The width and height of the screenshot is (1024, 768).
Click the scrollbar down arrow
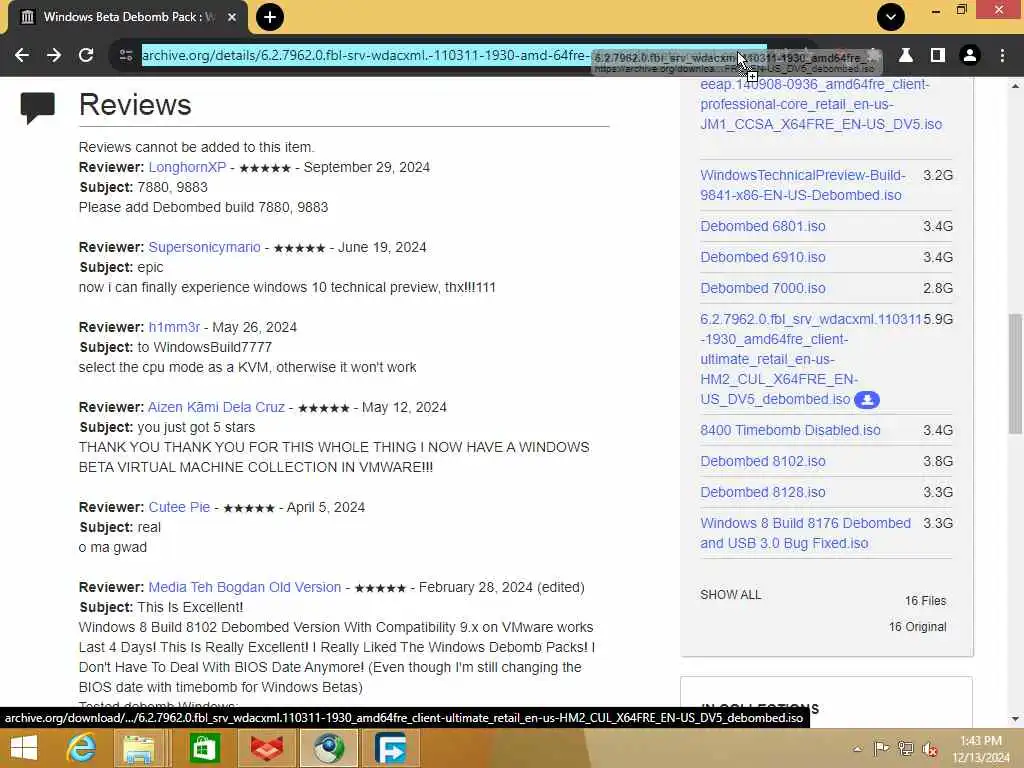pyautogui.click(x=1015, y=719)
